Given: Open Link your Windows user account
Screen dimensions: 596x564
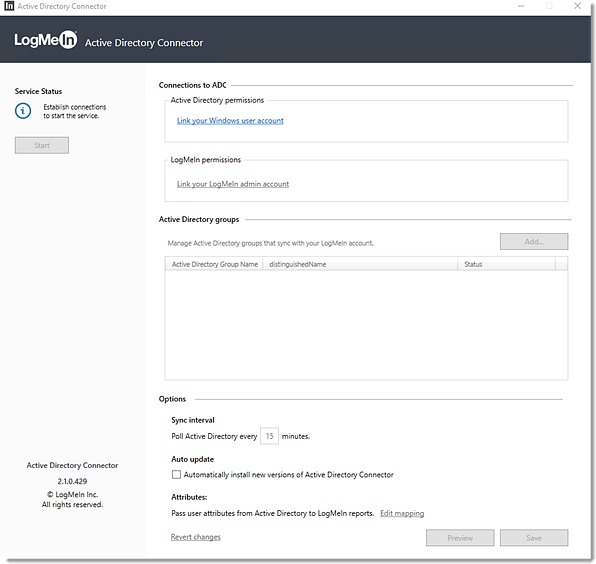Looking at the screenshot, I should [230, 121].
